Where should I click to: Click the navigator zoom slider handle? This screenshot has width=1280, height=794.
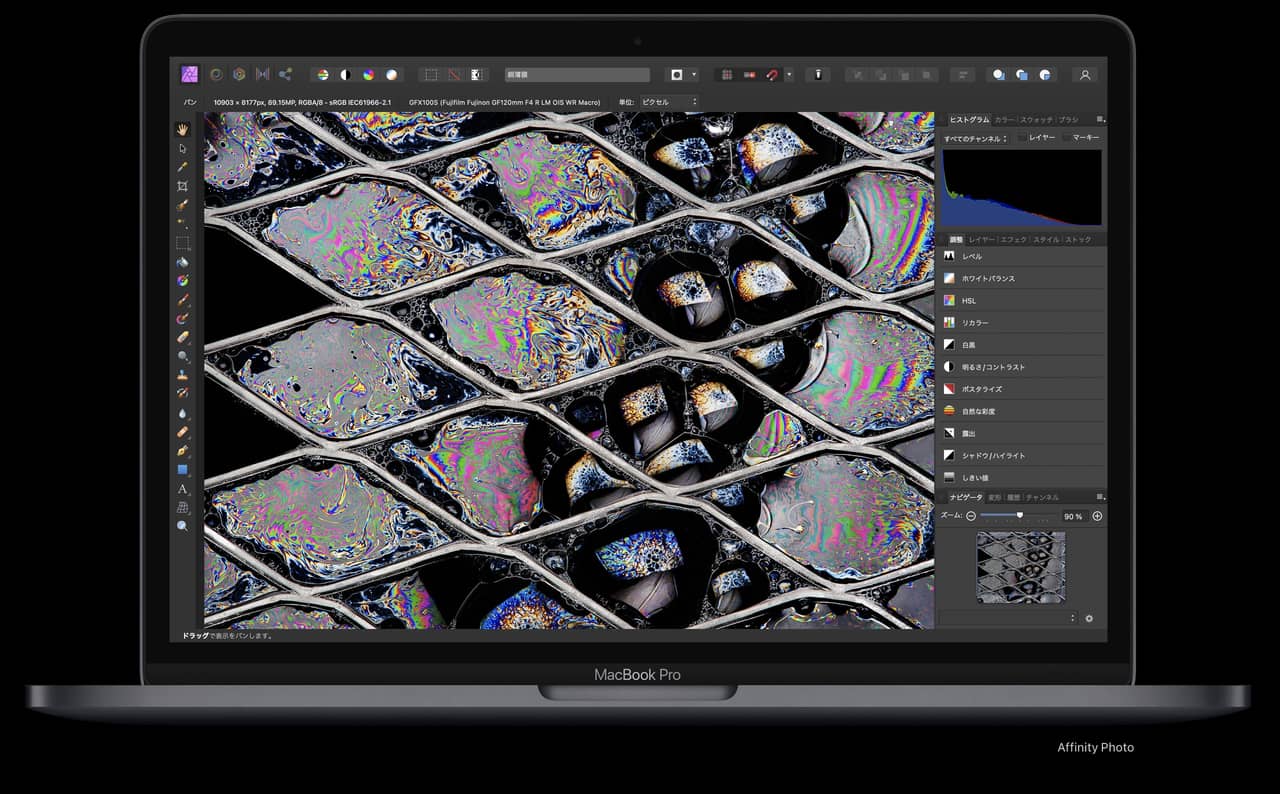click(1019, 515)
